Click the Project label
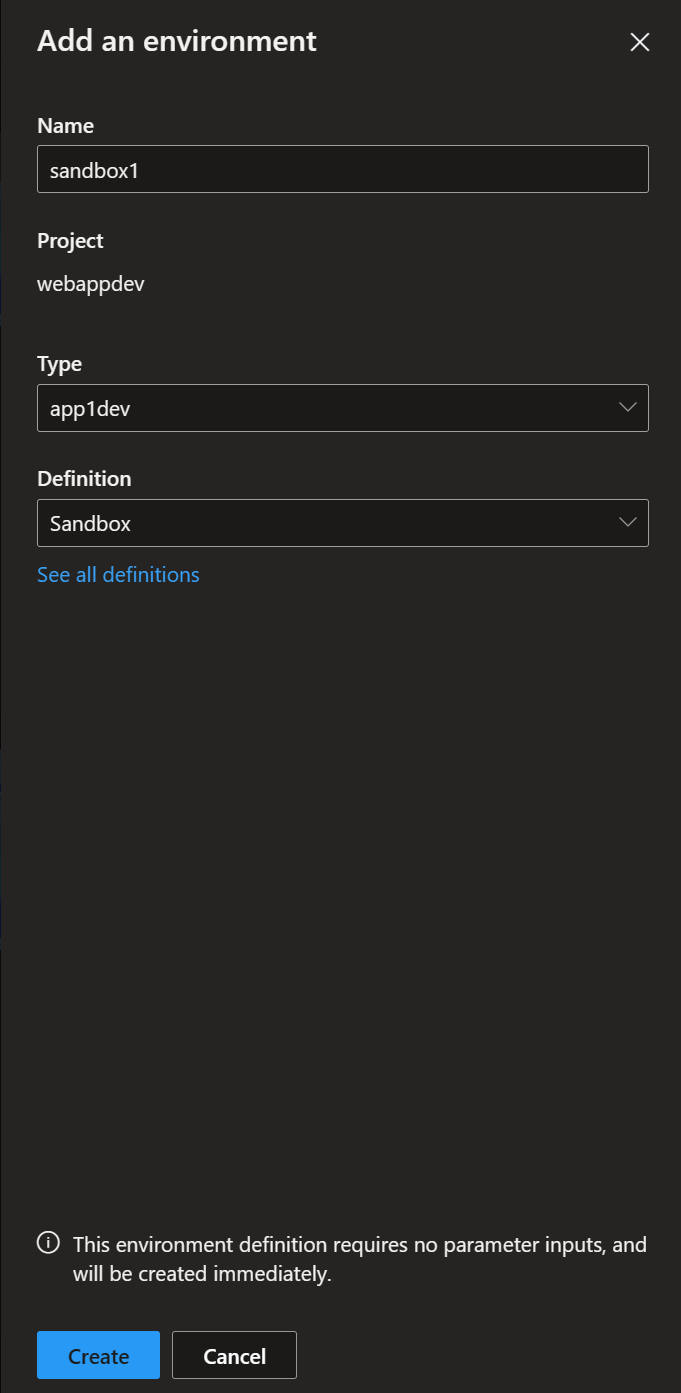 pyautogui.click(x=70, y=241)
